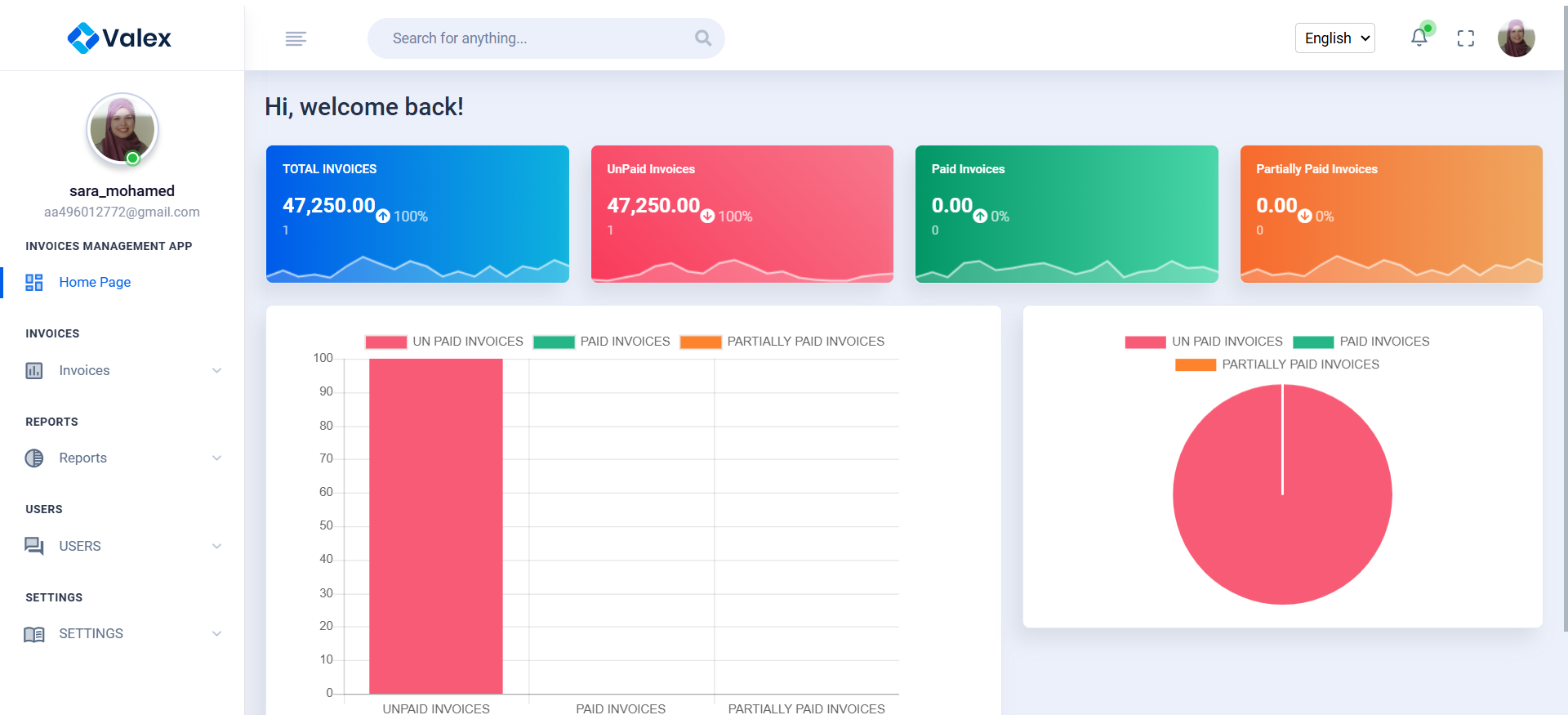Click the sidebar profile picture

click(x=122, y=129)
